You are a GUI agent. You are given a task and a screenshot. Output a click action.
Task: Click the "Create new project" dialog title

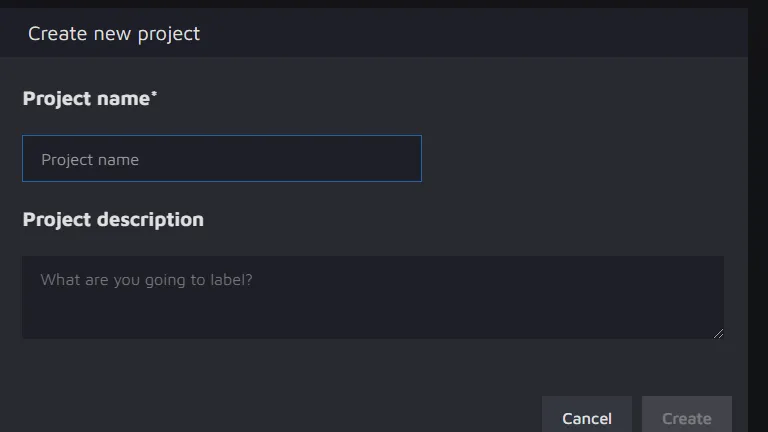click(114, 34)
